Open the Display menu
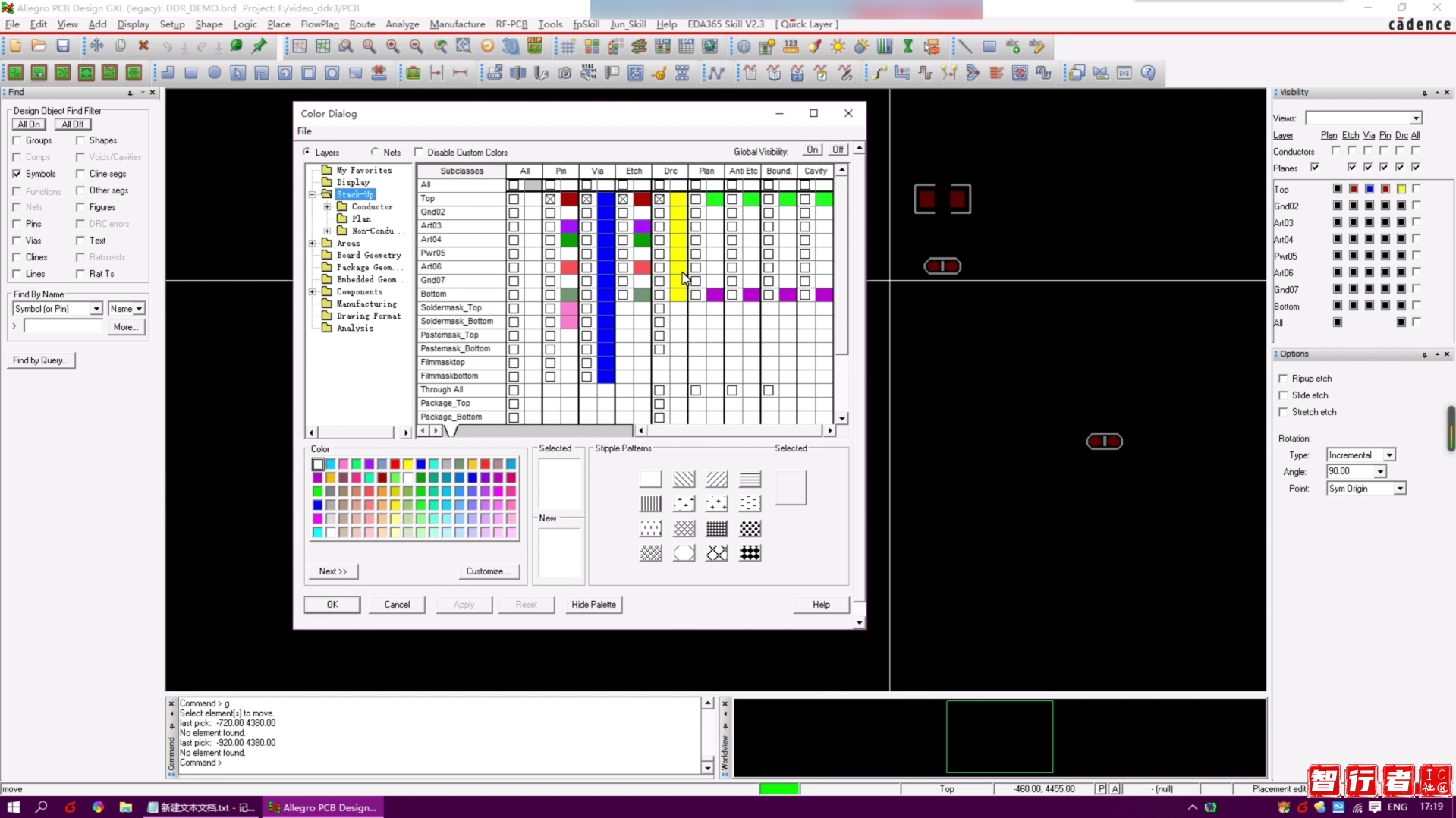The width and height of the screenshot is (1456, 818). (x=134, y=24)
